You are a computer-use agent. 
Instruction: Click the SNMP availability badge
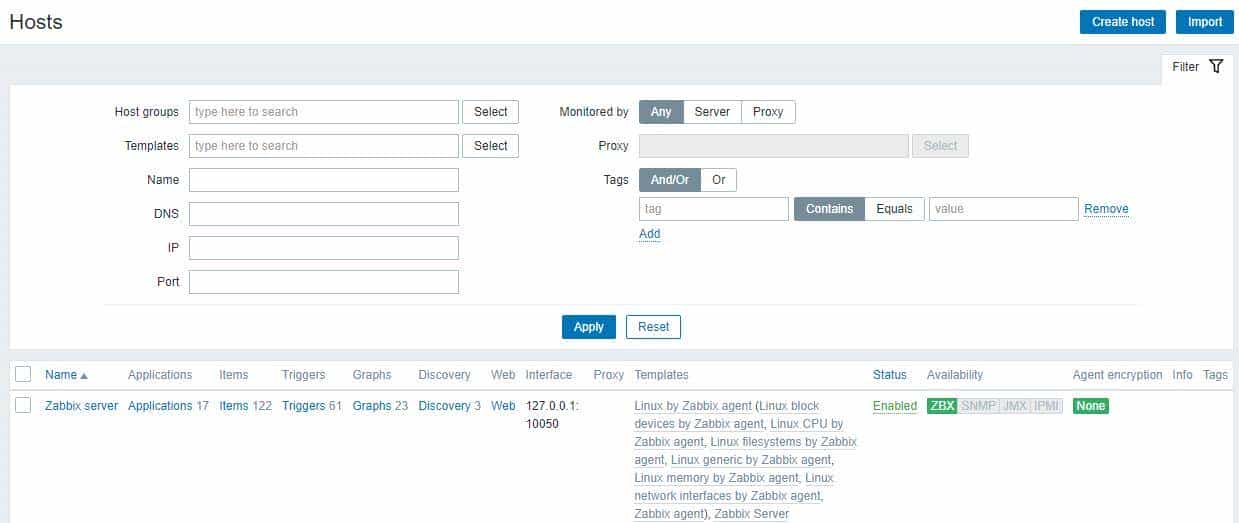pos(979,406)
